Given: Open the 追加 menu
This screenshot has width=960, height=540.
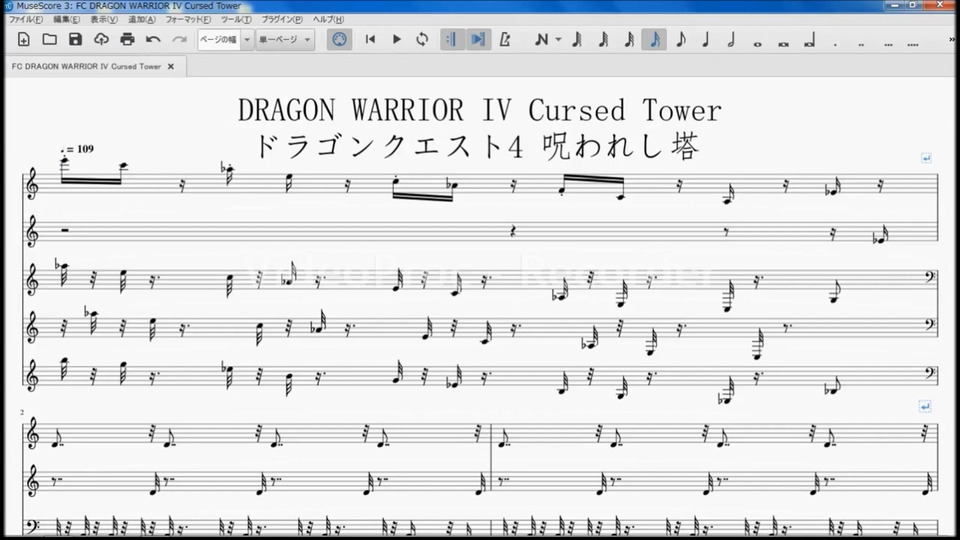Looking at the screenshot, I should pyautogui.click(x=141, y=19).
